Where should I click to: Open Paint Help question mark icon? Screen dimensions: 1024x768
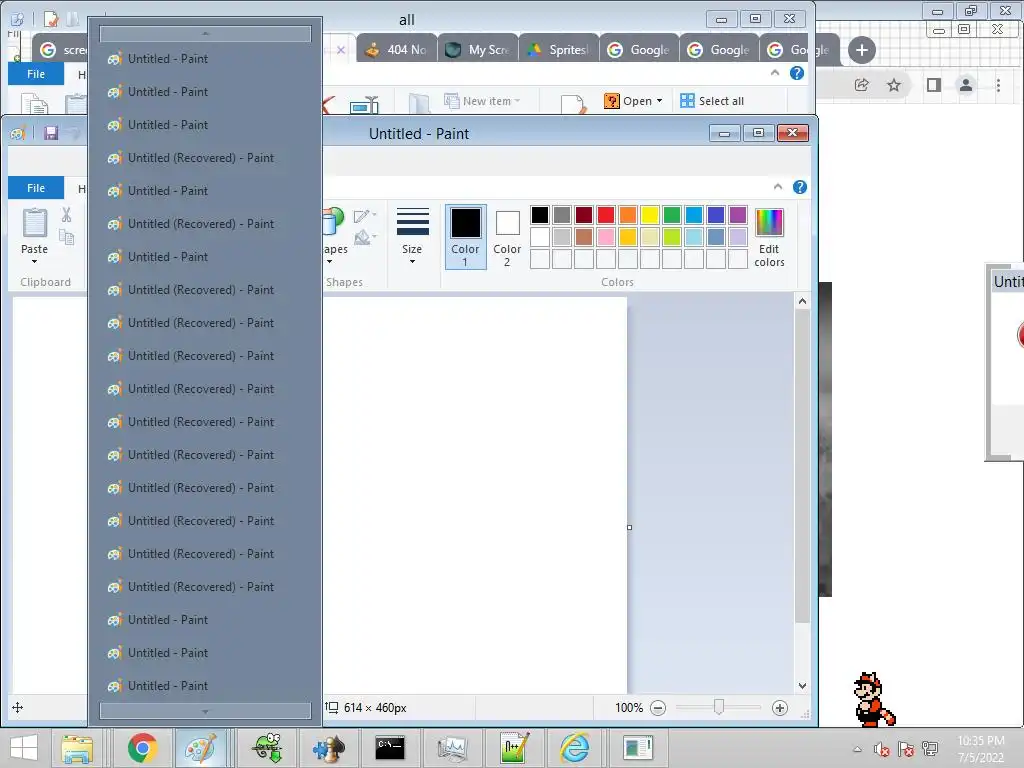(x=799, y=187)
